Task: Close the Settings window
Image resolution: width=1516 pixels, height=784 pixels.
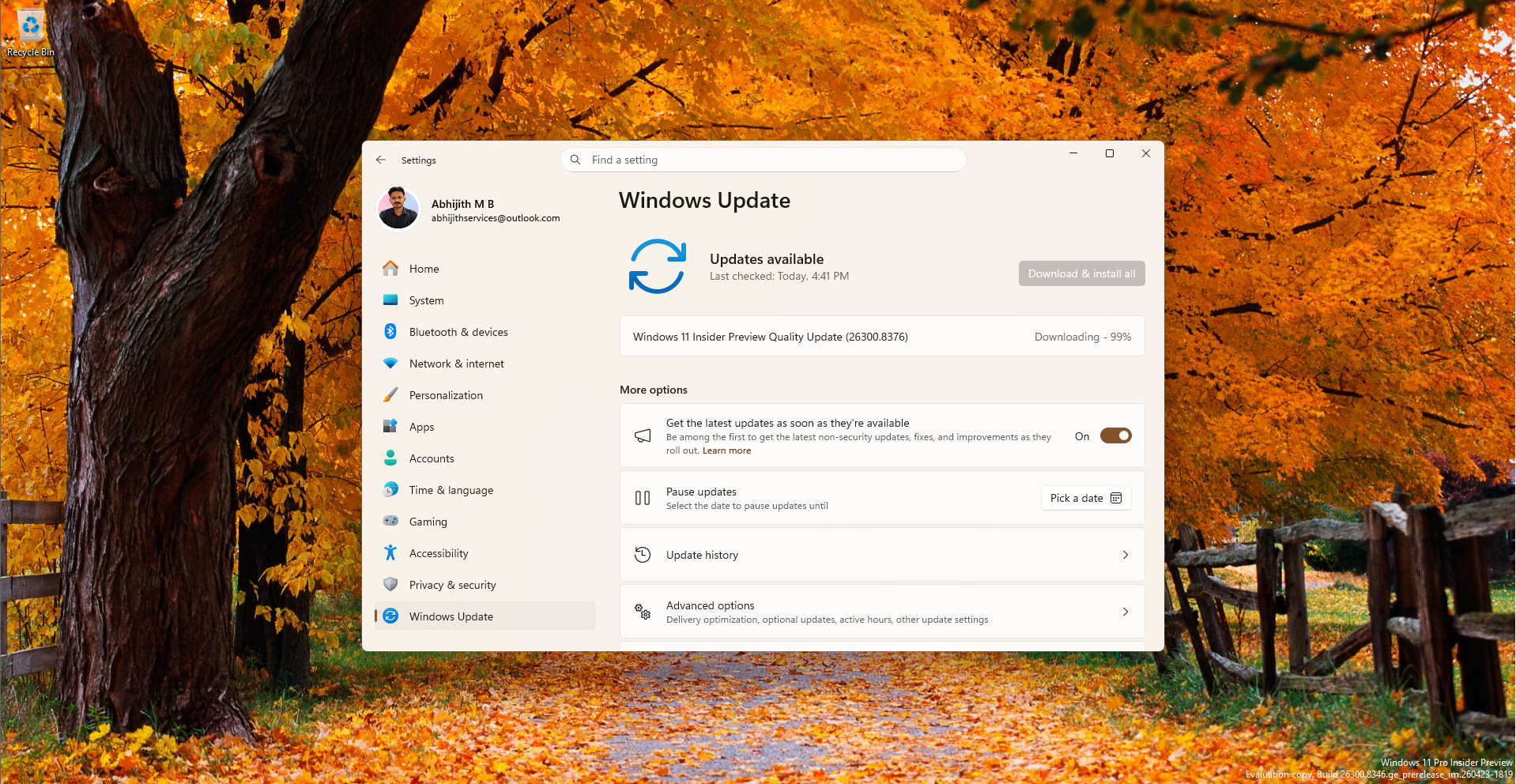Action: (x=1146, y=153)
